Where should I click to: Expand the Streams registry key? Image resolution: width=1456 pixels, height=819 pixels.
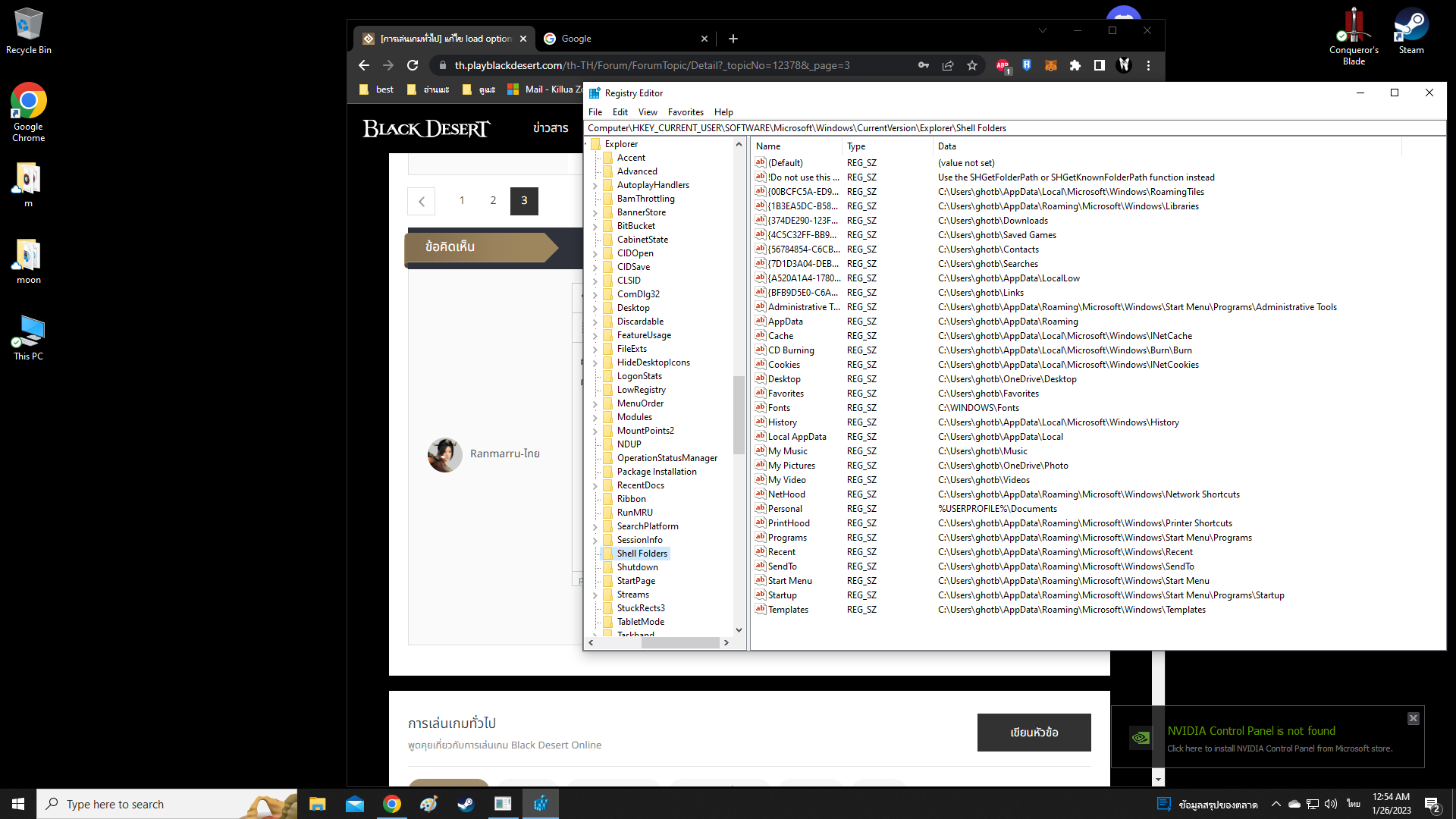coord(595,595)
